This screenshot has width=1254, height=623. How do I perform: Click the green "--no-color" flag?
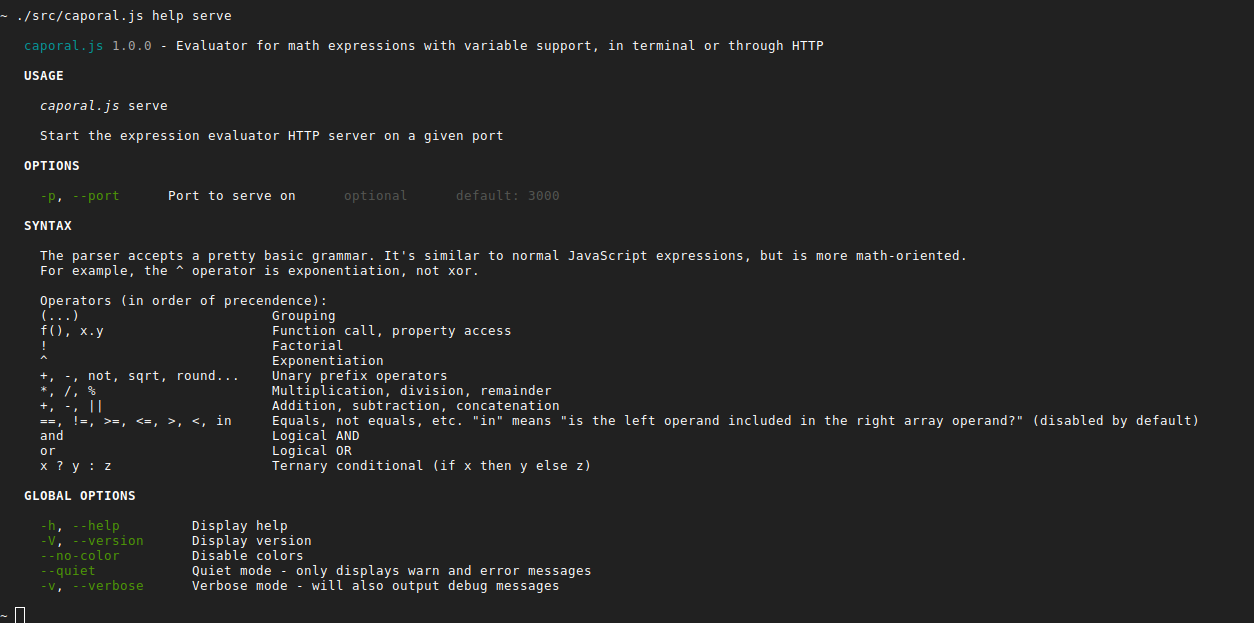coord(80,556)
